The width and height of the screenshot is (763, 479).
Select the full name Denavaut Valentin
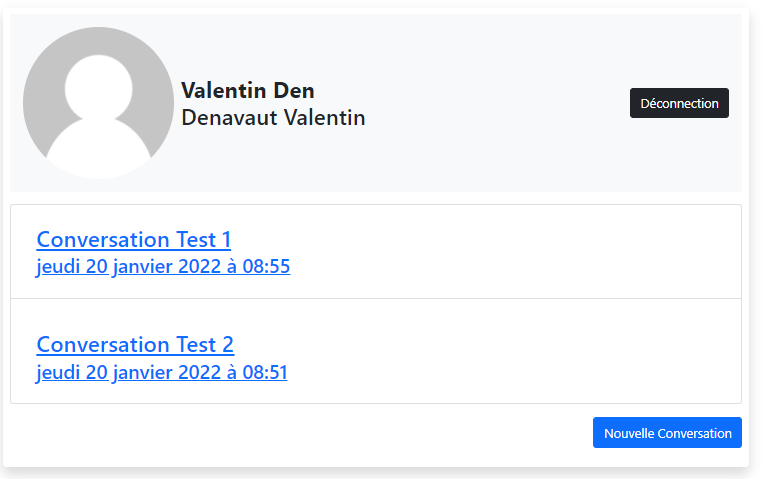tap(273, 118)
